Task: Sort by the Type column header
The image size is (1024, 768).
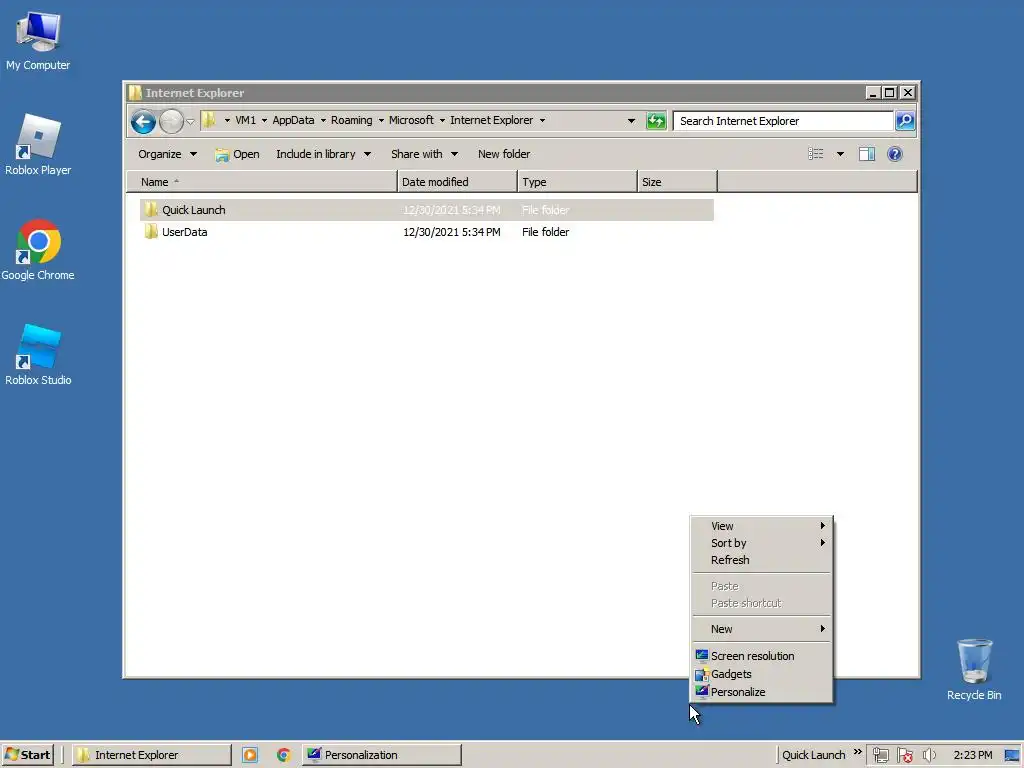Action: 577,182
